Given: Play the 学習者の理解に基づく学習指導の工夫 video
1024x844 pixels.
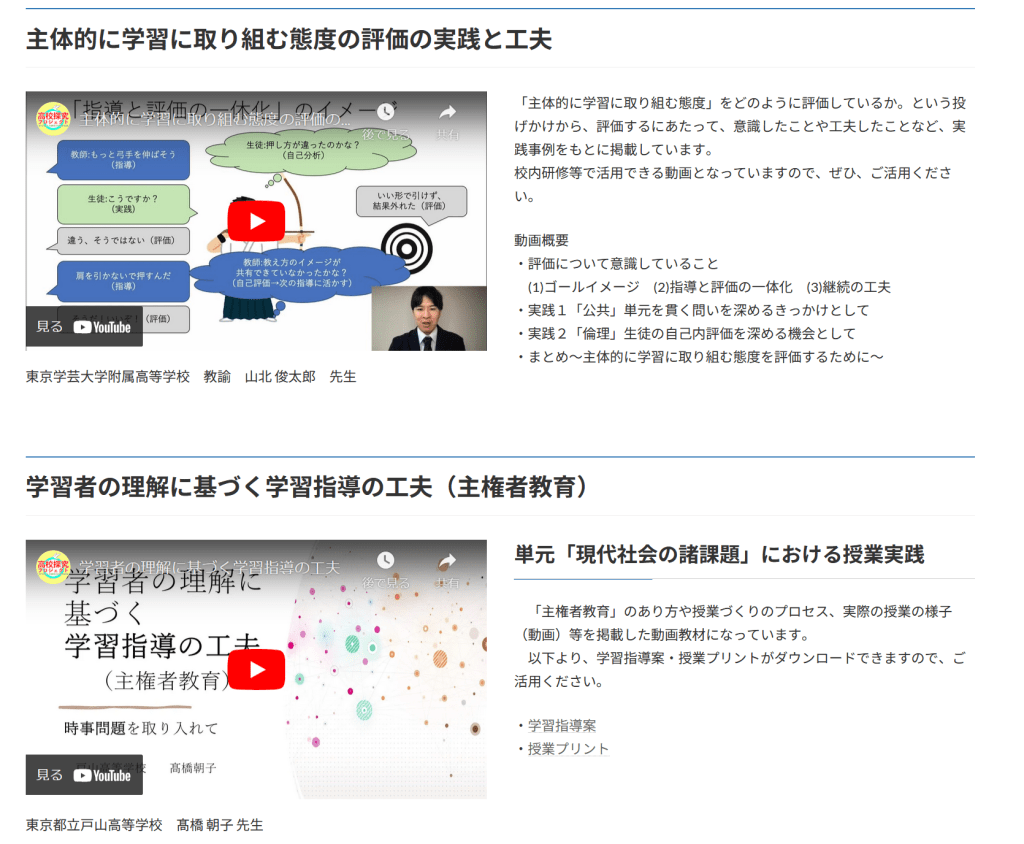Looking at the screenshot, I should [254, 669].
